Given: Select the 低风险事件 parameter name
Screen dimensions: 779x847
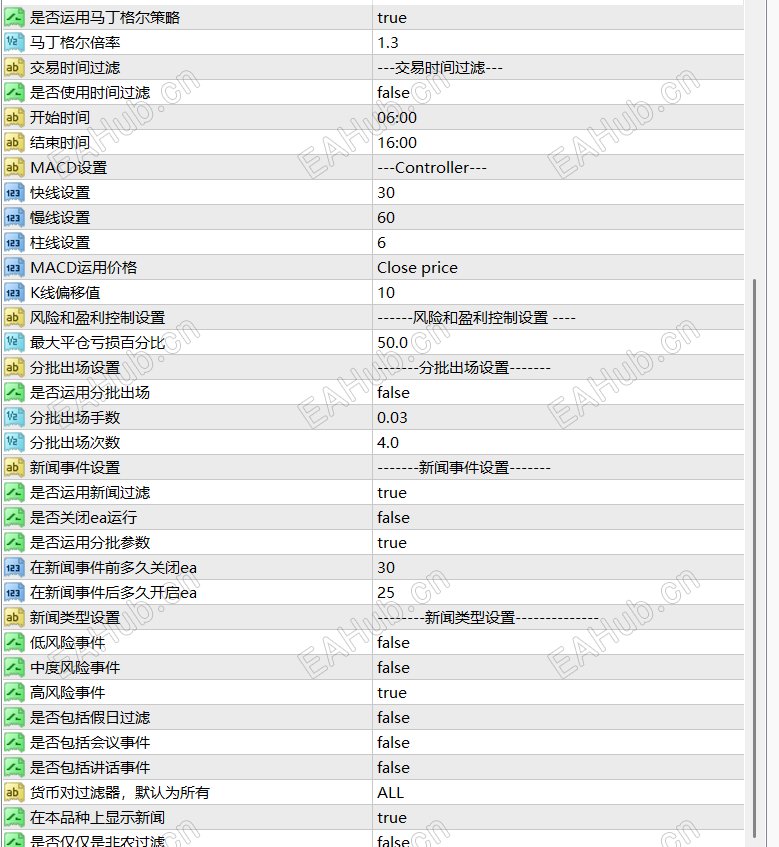Looking at the screenshot, I should pos(68,642).
